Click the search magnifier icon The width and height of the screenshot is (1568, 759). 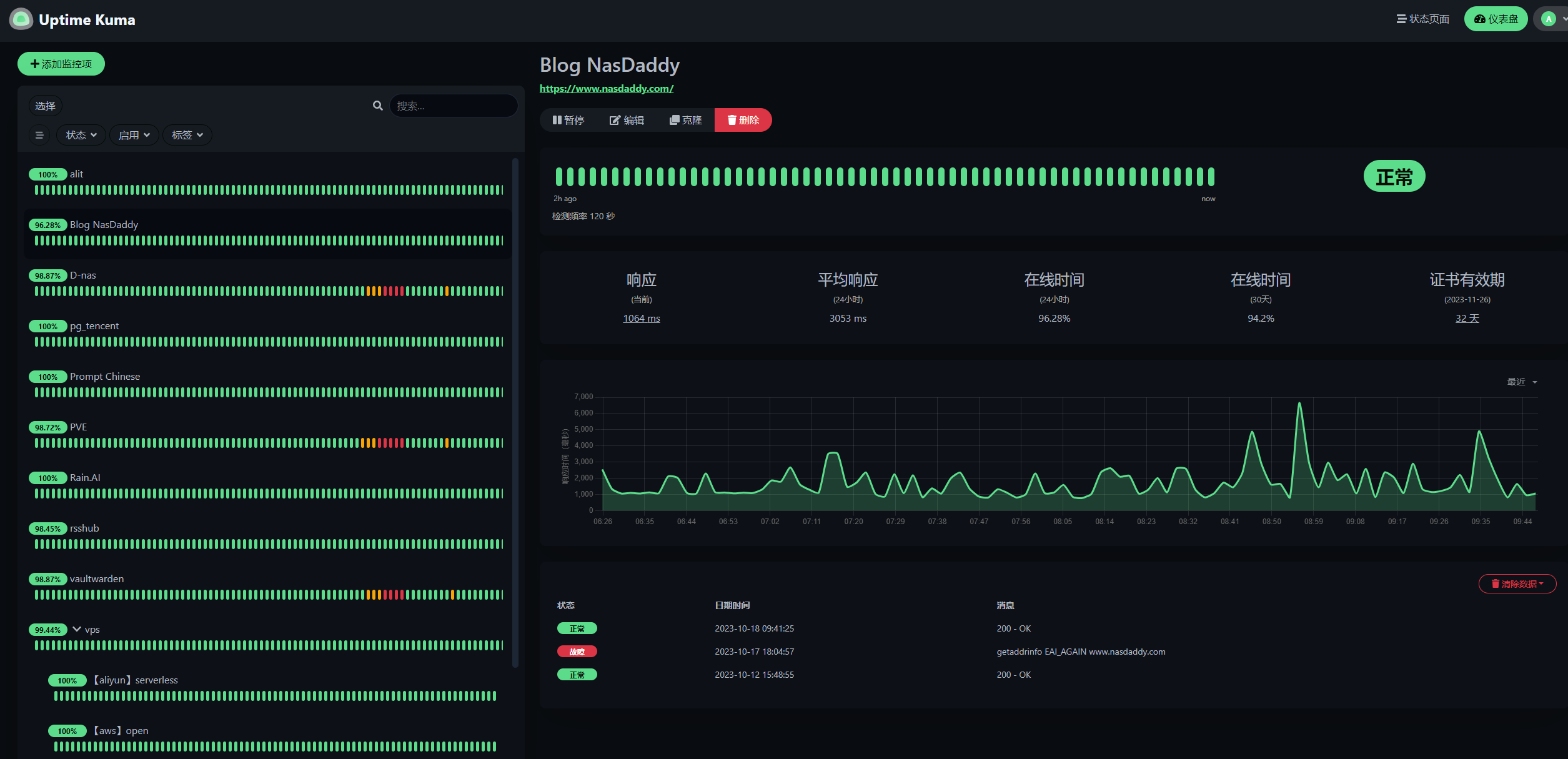tap(377, 106)
